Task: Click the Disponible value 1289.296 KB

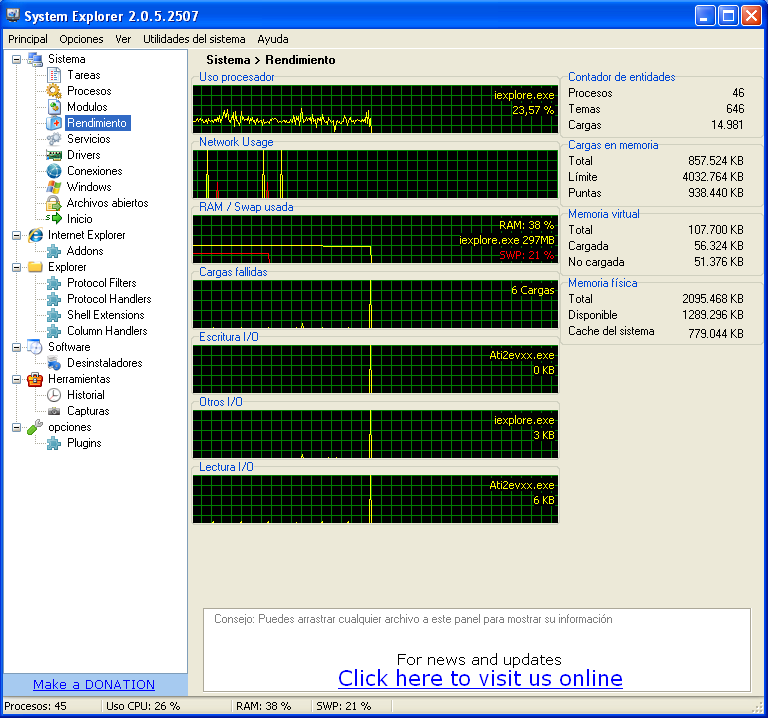Action: [x=713, y=315]
